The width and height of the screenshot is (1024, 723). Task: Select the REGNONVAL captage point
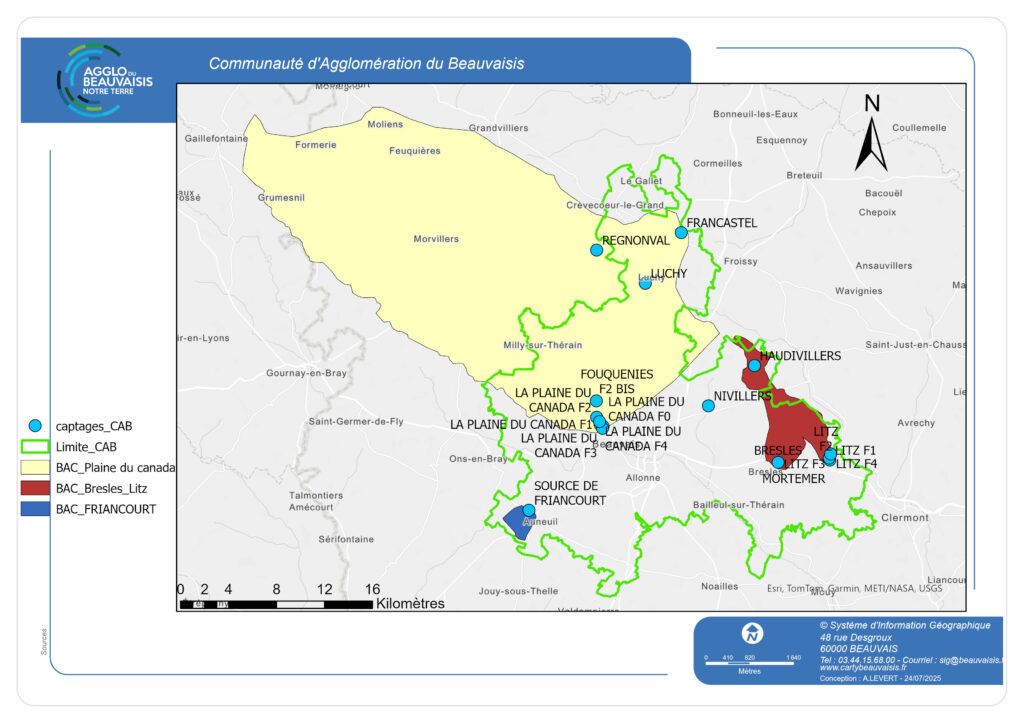coord(597,250)
